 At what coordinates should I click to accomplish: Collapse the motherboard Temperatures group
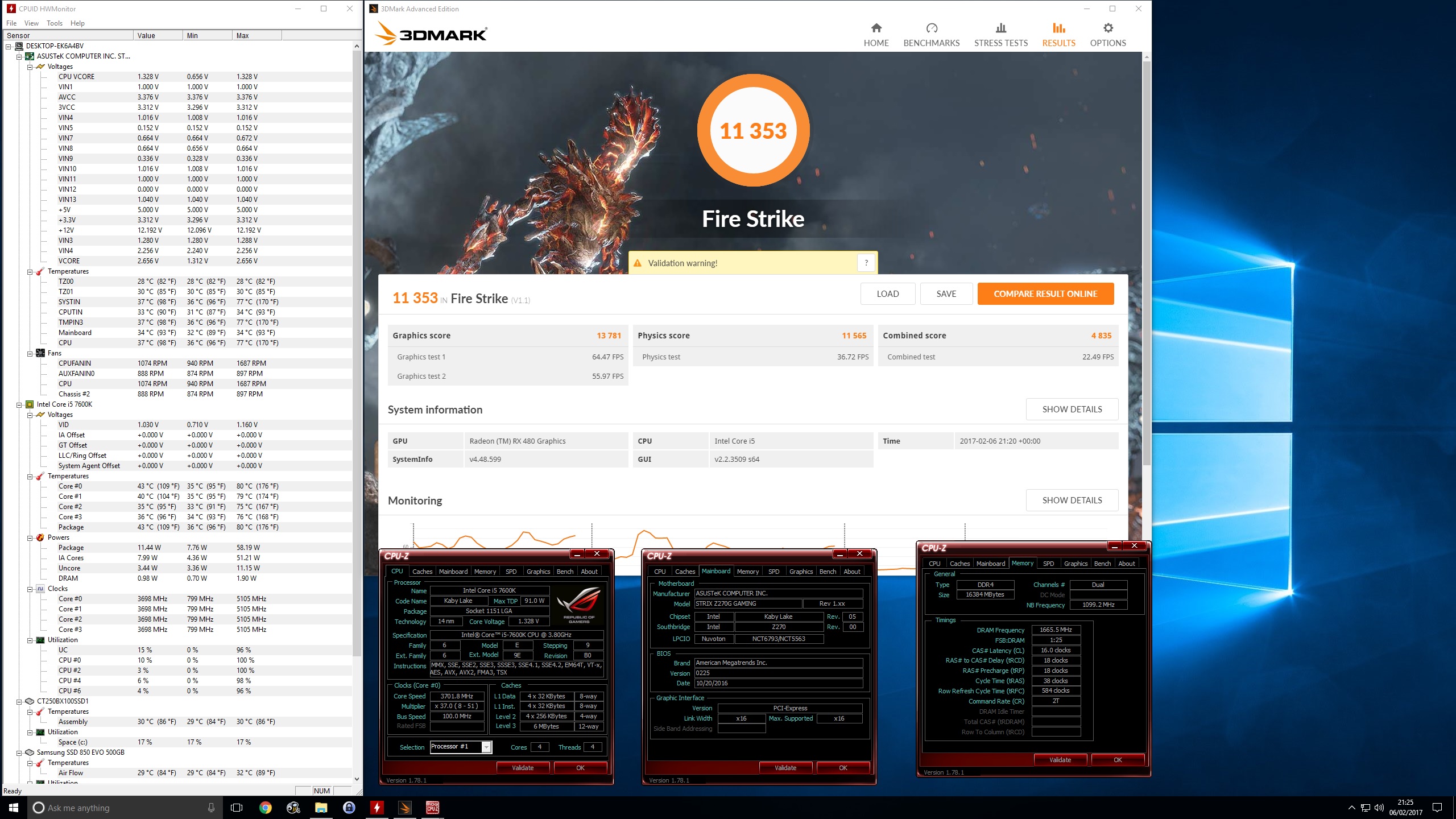30,271
